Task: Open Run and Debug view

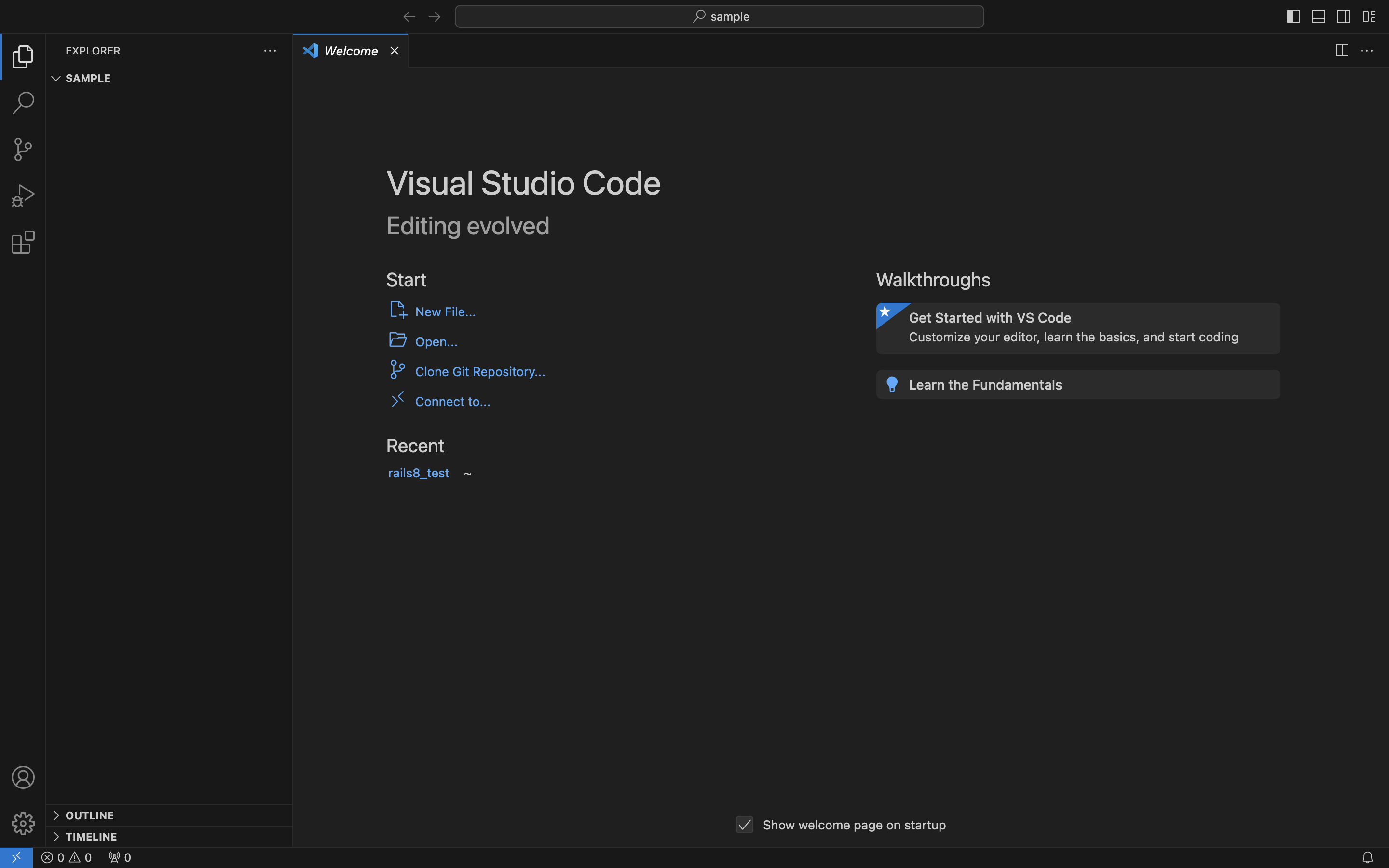Action: pos(23,196)
